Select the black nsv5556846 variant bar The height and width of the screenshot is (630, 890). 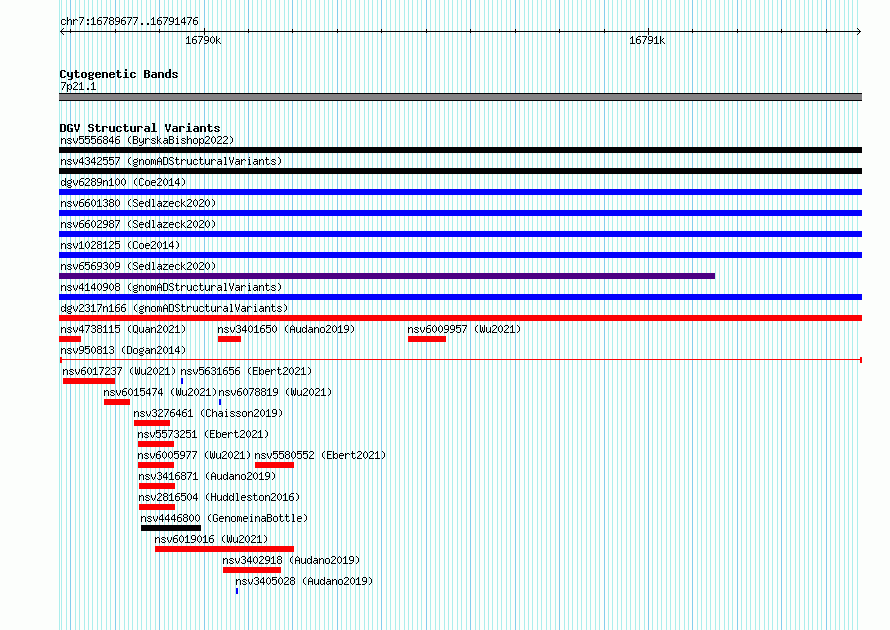[x=460, y=150]
